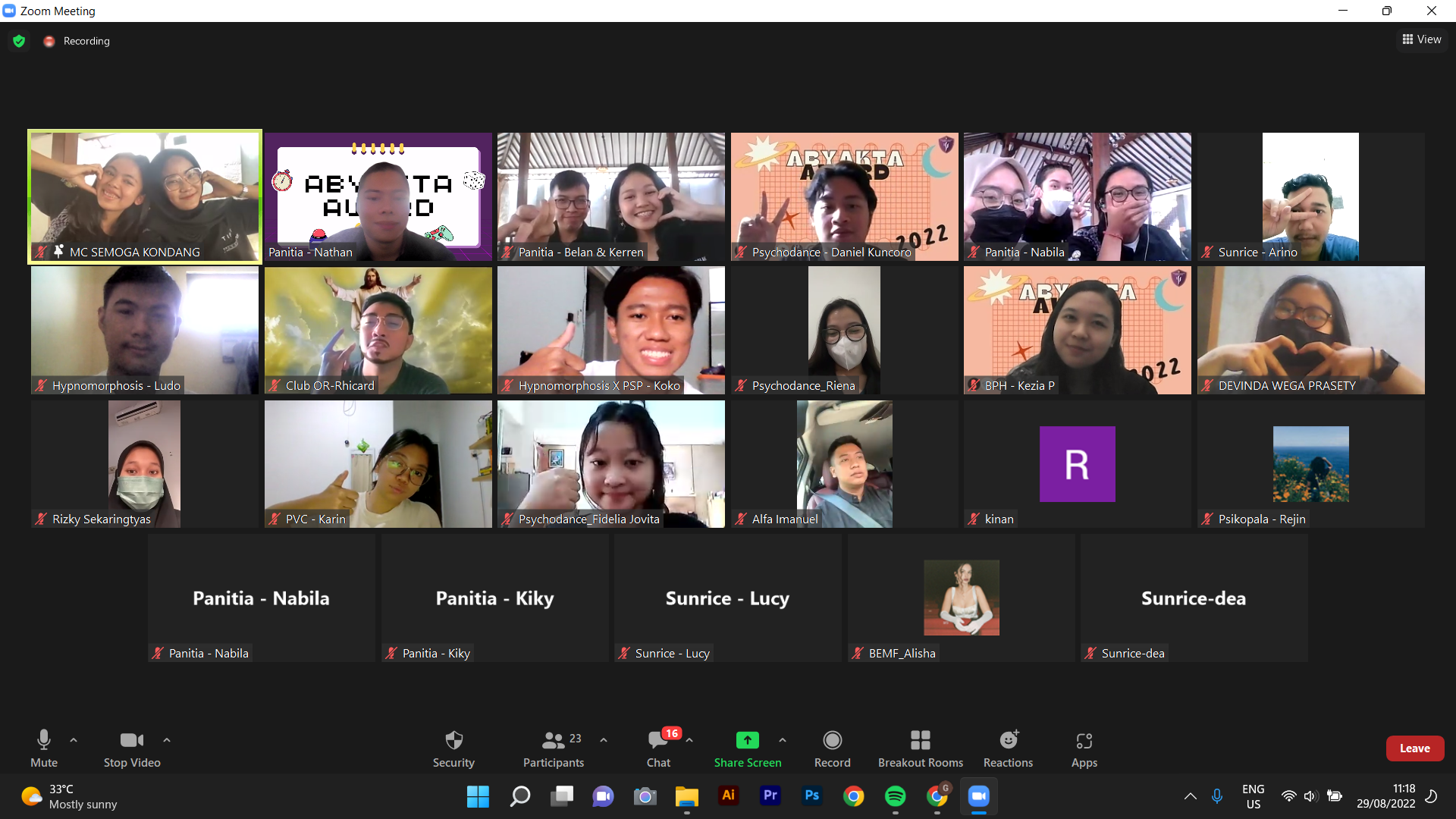
Task: Click the red Leave button
Action: 1414,748
